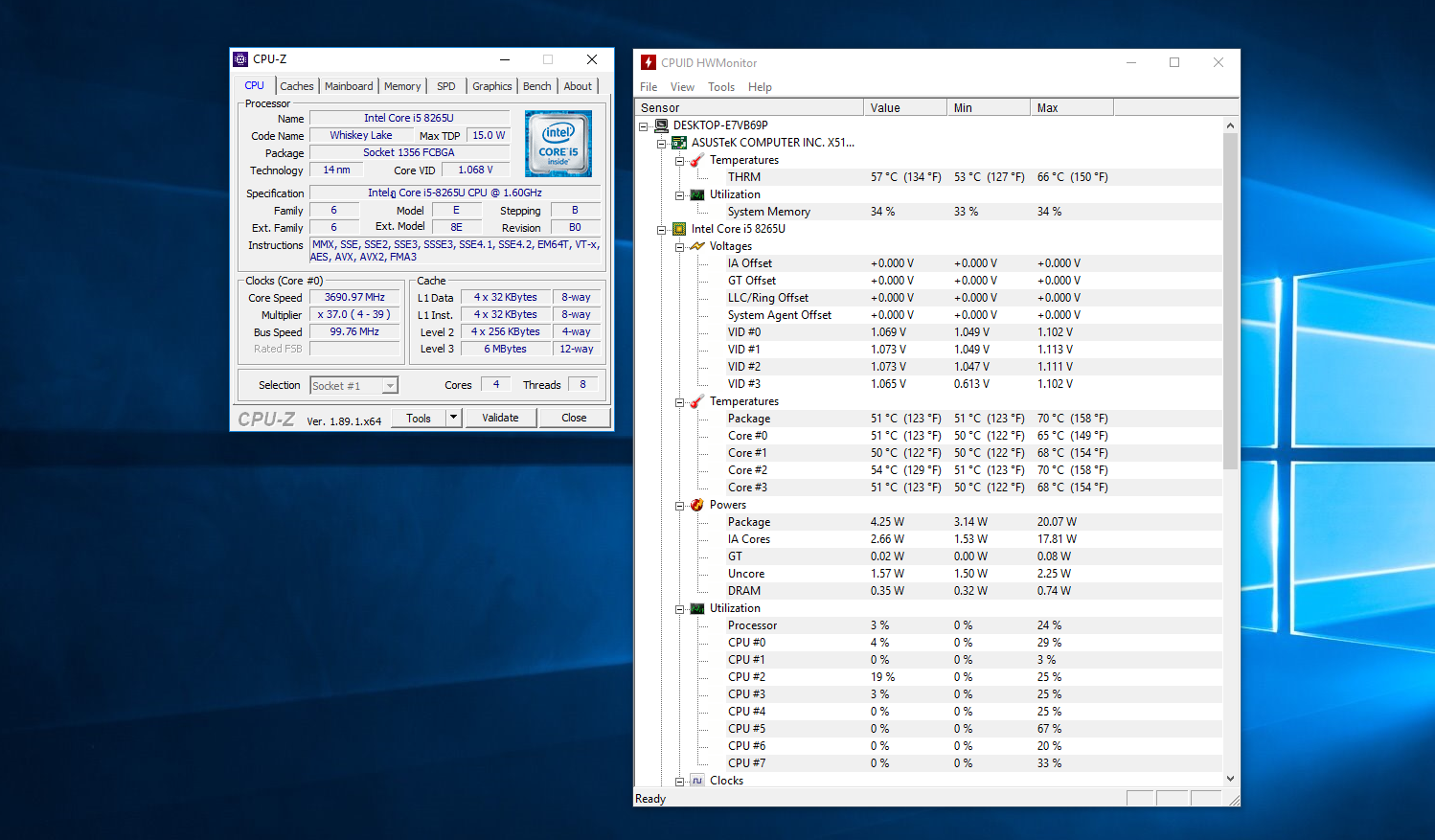Click the Core Speed 3690.97 MHz field
Screen dimensions: 1435x840
[x=354, y=297]
